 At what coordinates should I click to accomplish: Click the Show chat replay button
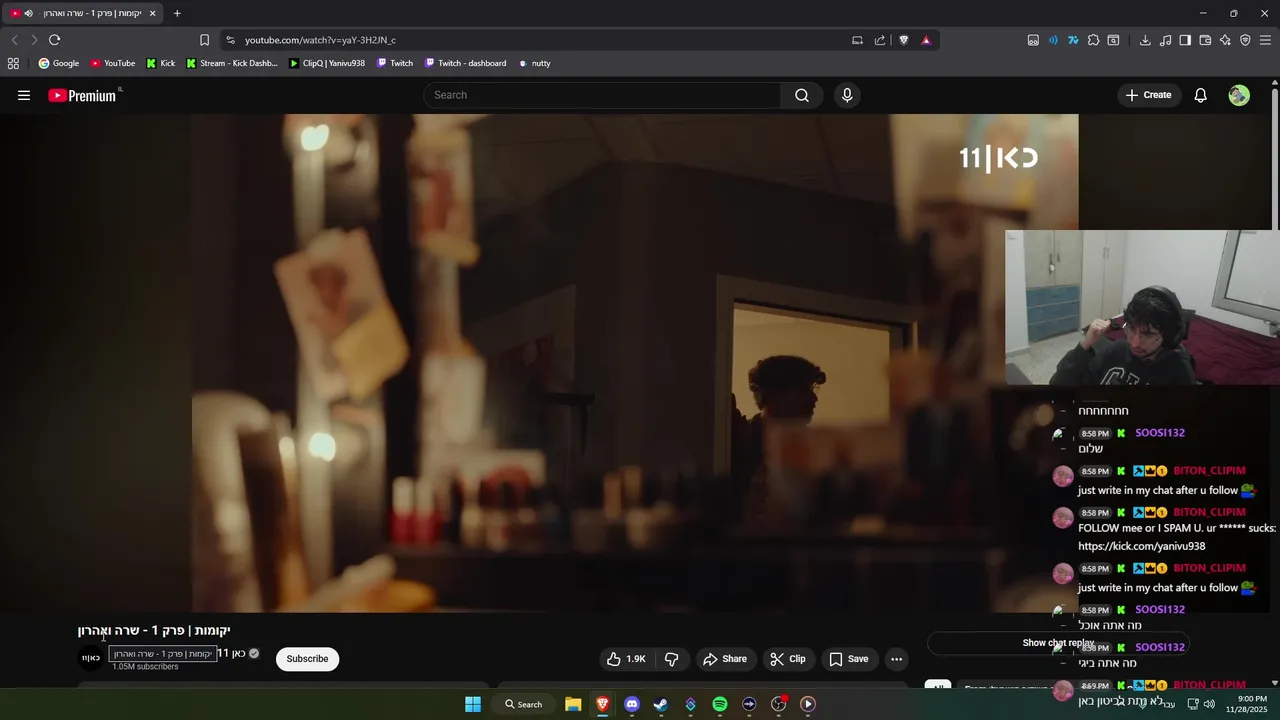tap(1058, 643)
